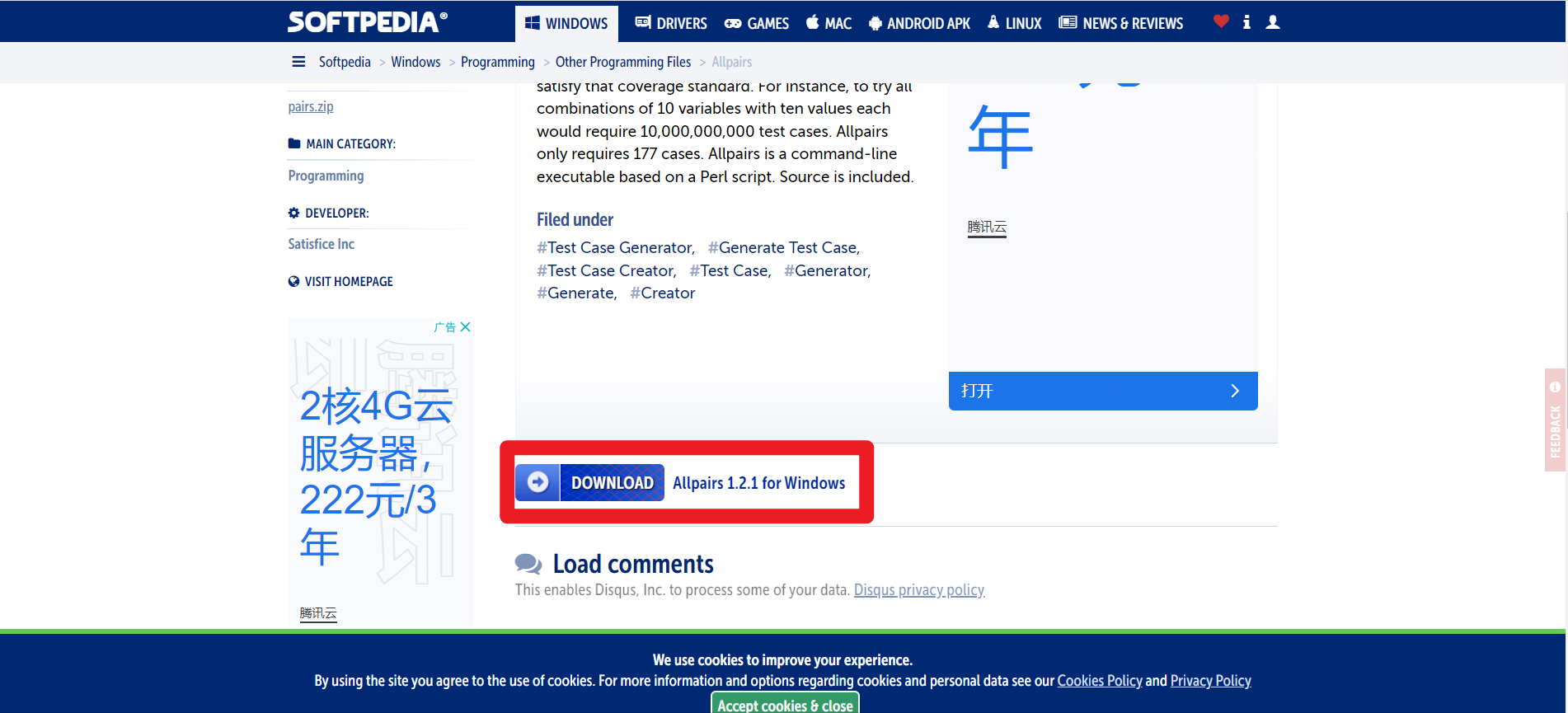1568x713 pixels.
Task: Open the hamburger menu in the breadcrumb bar
Action: point(298,62)
